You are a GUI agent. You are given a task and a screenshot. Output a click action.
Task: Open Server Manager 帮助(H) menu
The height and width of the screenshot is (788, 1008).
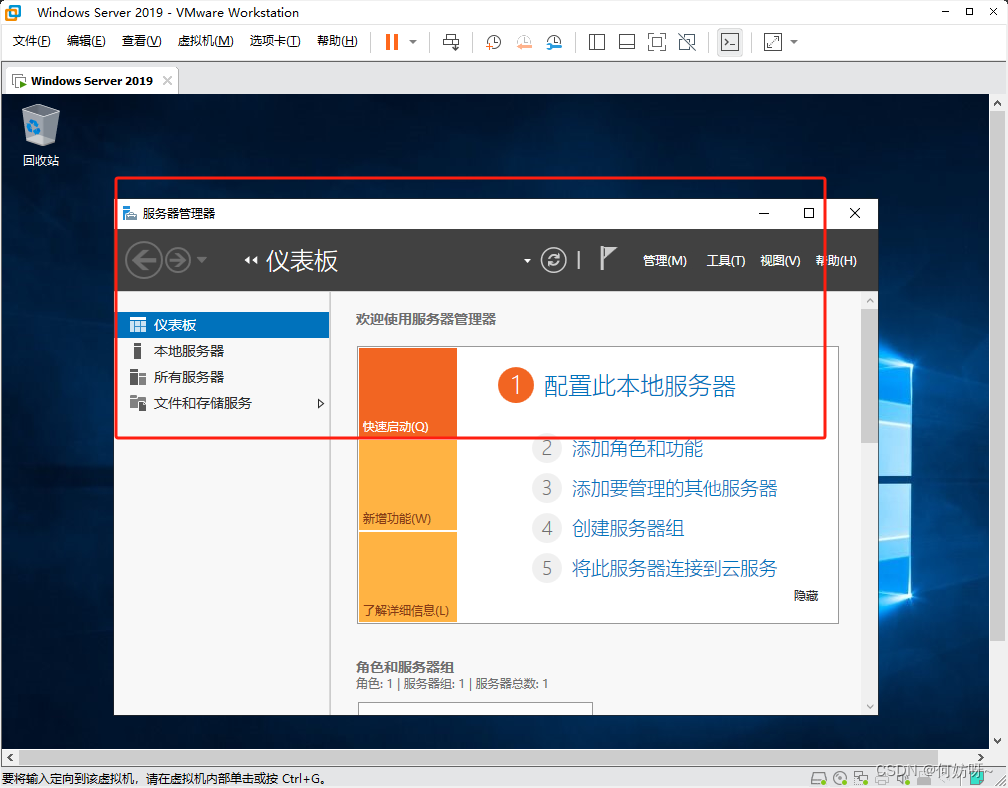point(836,261)
